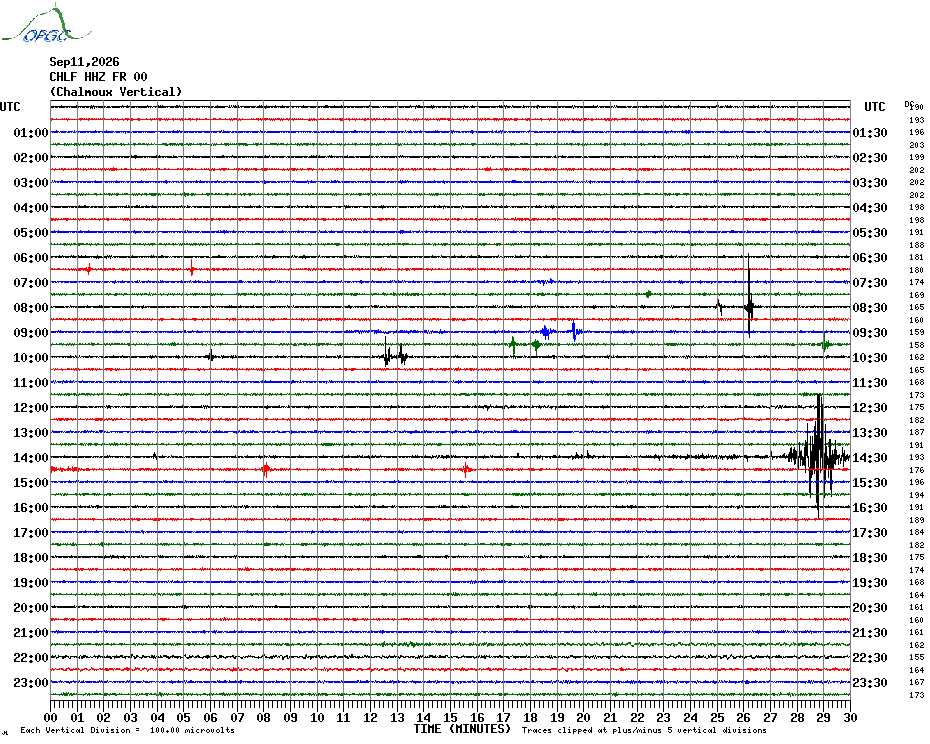Select the 09:00 UTC hour label
This screenshot has height=744, width=930.
tap(31, 332)
